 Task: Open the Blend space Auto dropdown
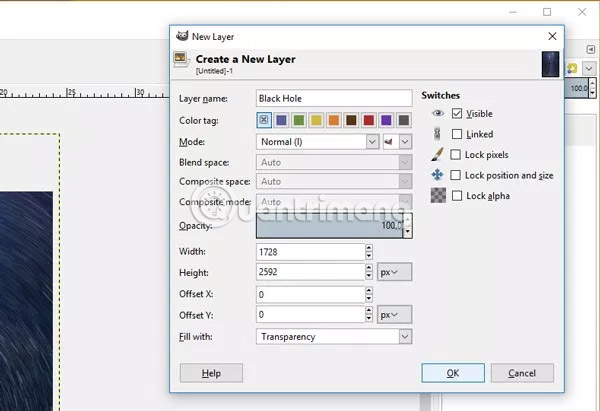tap(334, 162)
